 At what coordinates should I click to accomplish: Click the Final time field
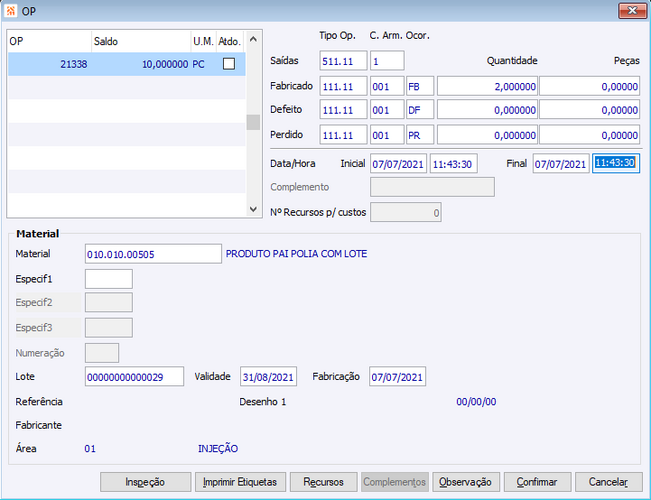point(616,163)
